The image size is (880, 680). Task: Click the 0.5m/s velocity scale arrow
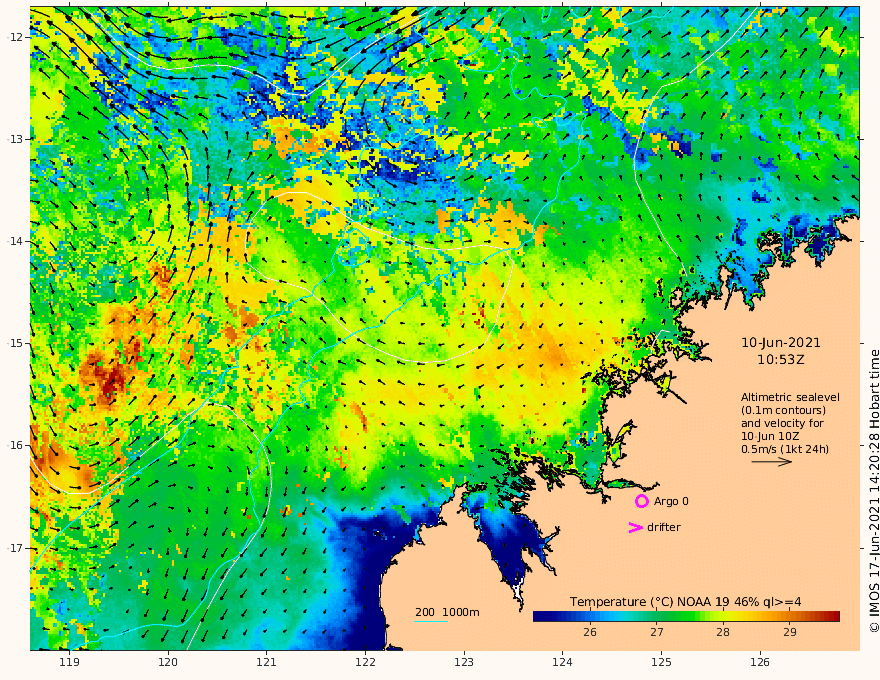pyautogui.click(x=772, y=462)
